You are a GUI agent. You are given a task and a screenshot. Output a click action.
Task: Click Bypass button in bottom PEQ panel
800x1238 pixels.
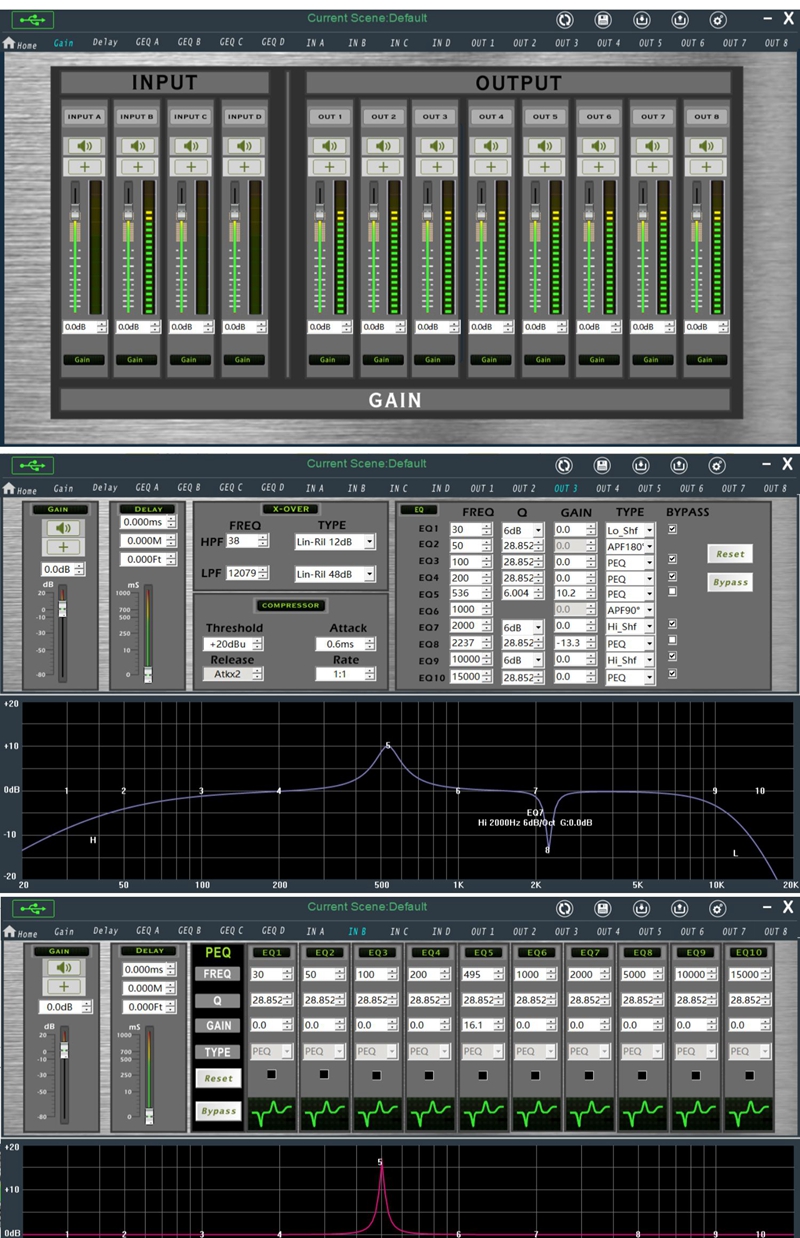point(218,1111)
